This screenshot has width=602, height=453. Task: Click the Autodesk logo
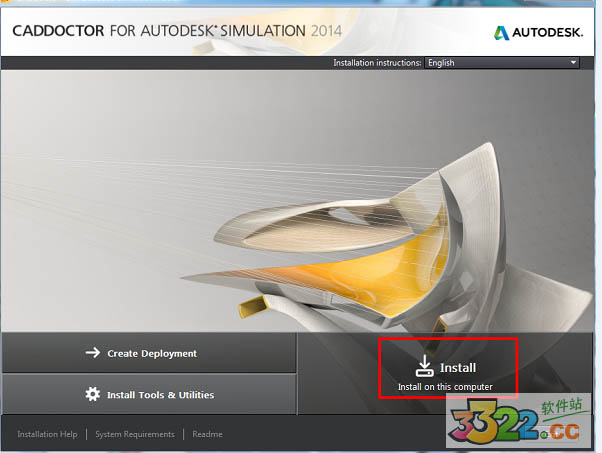(x=538, y=33)
